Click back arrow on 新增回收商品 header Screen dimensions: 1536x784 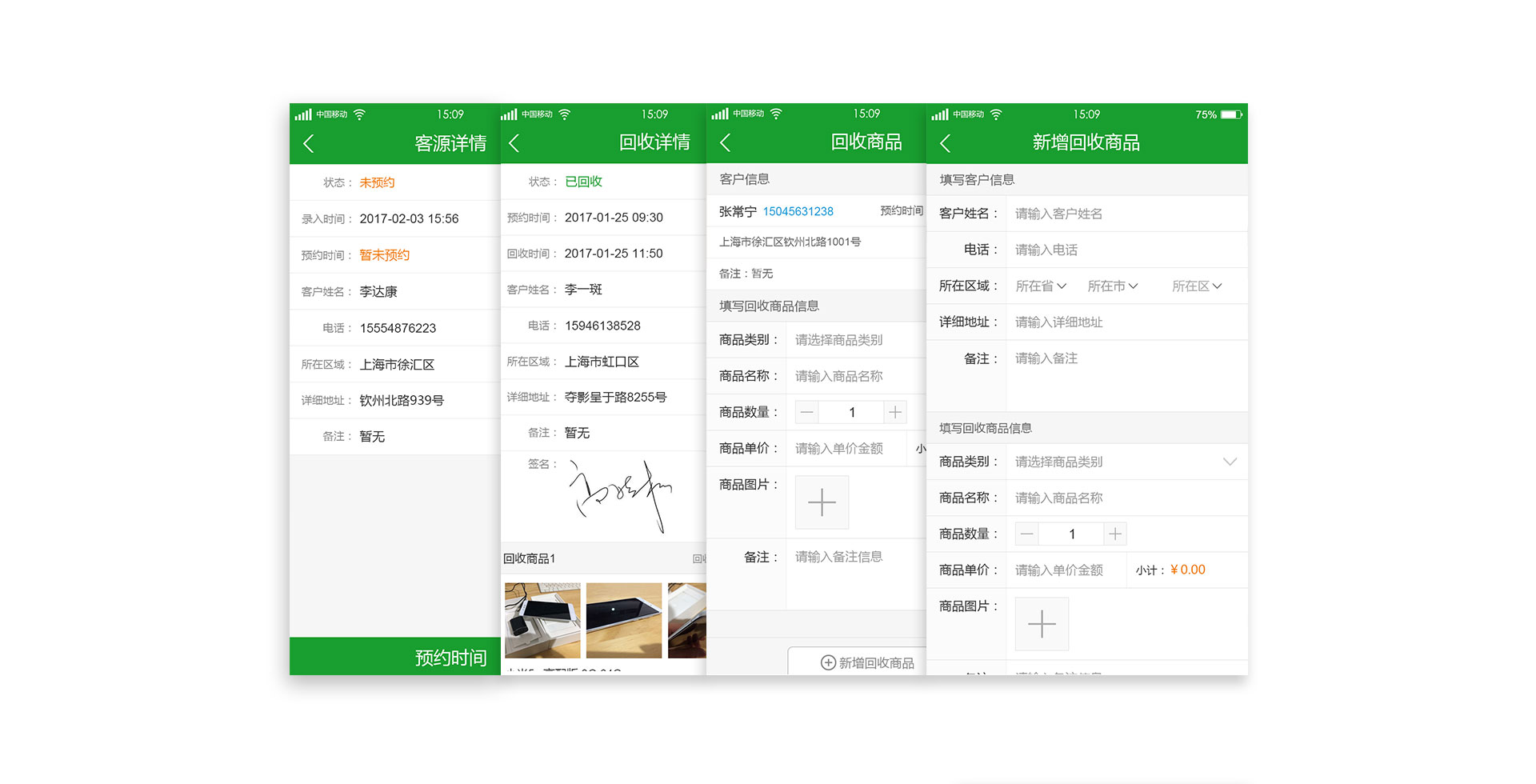945,143
